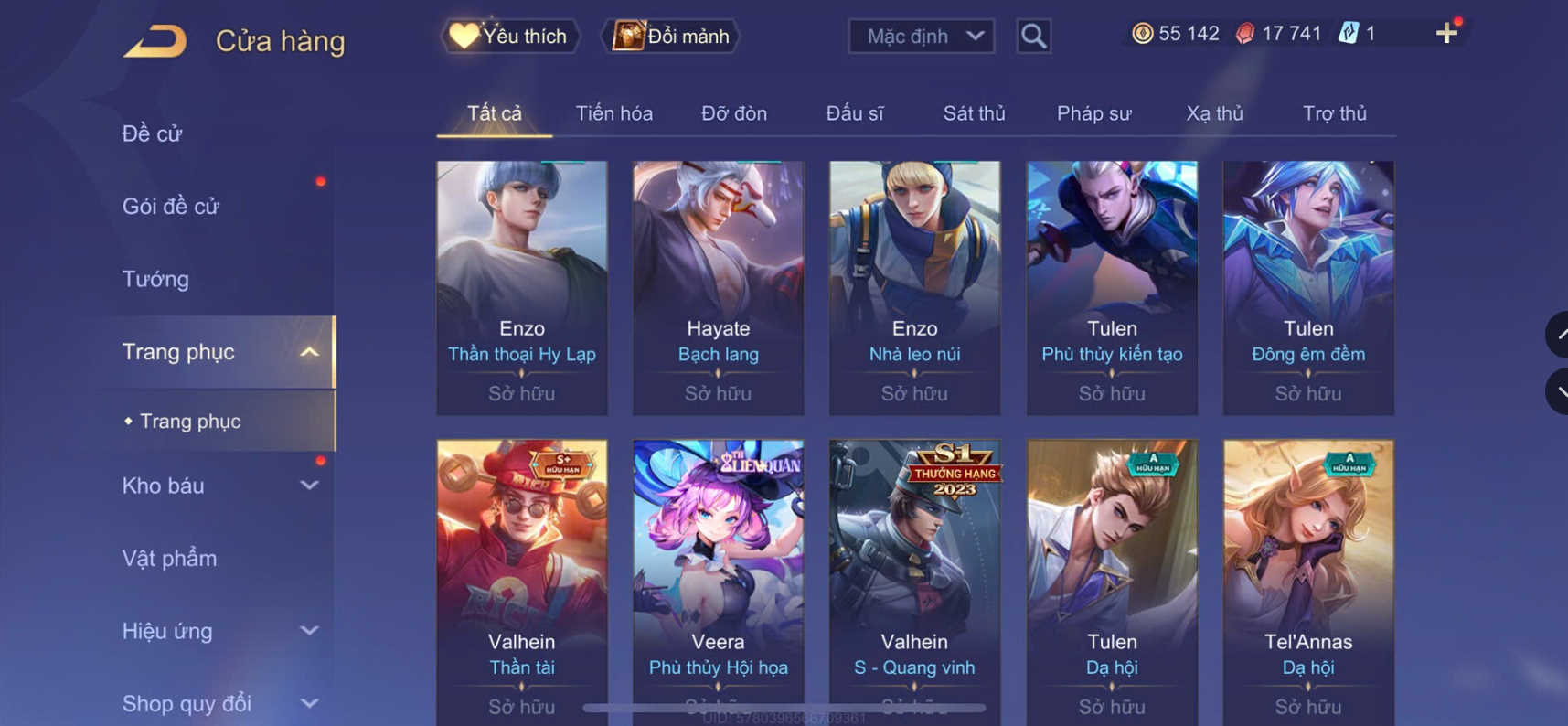Open Đổi mảnh fragment exchange
The height and width of the screenshot is (726, 1568).
(x=671, y=37)
